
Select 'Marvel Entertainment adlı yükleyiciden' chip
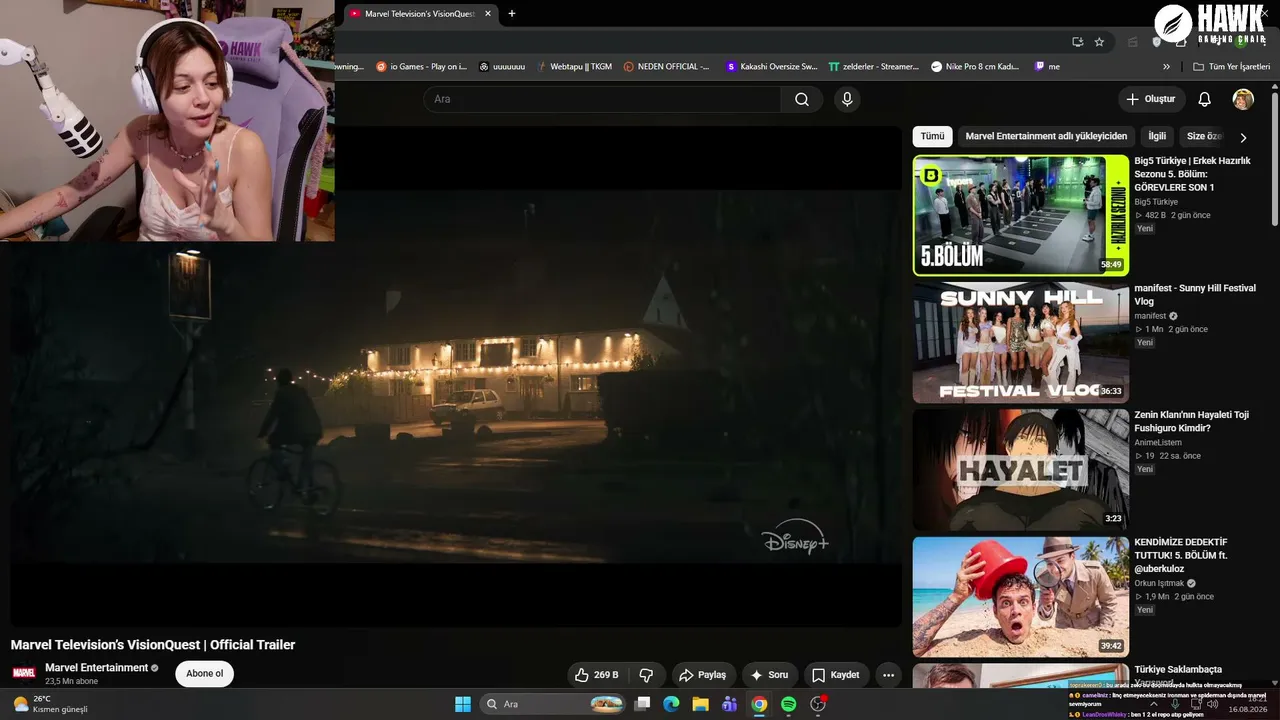point(1046,136)
